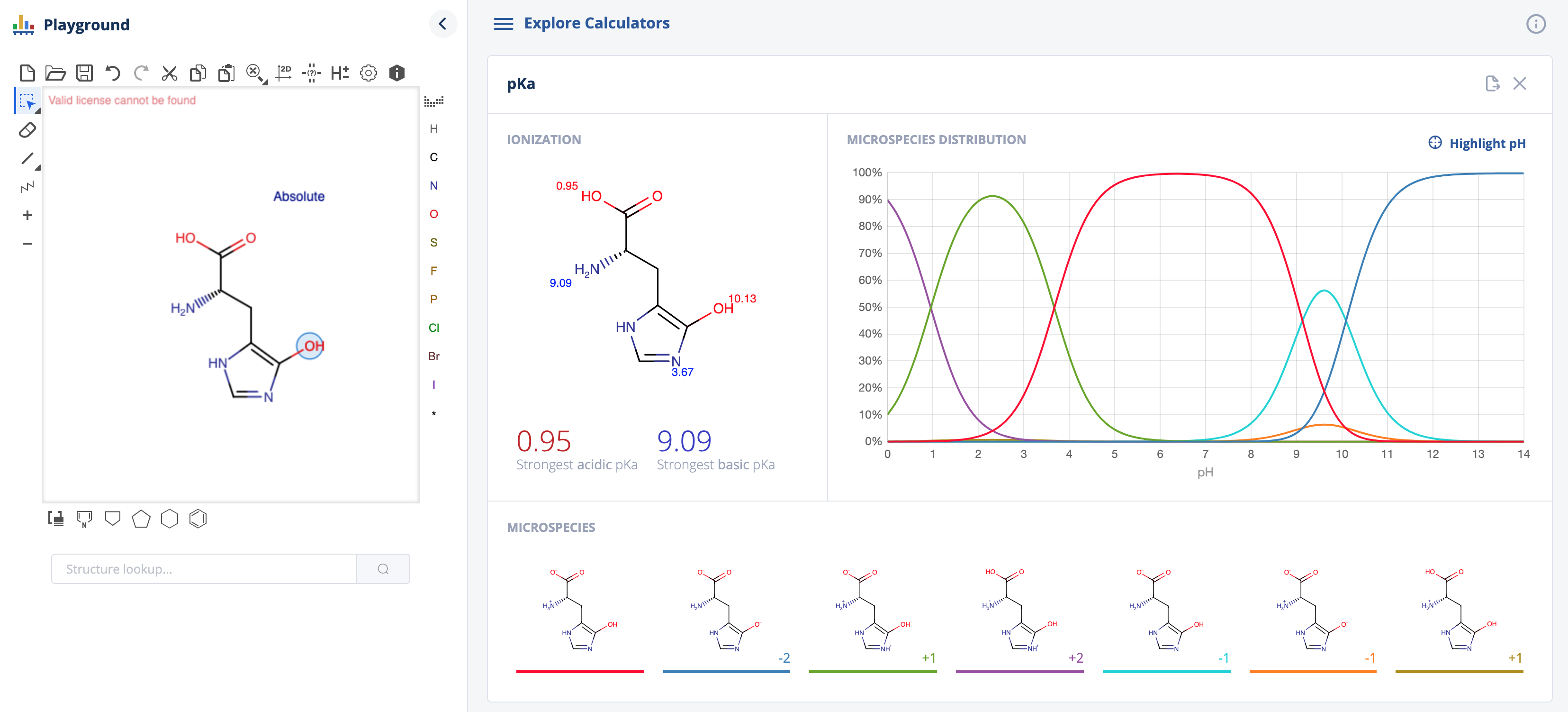Click the structure lookup search button
The width and height of the screenshot is (1568, 712).
point(383,569)
